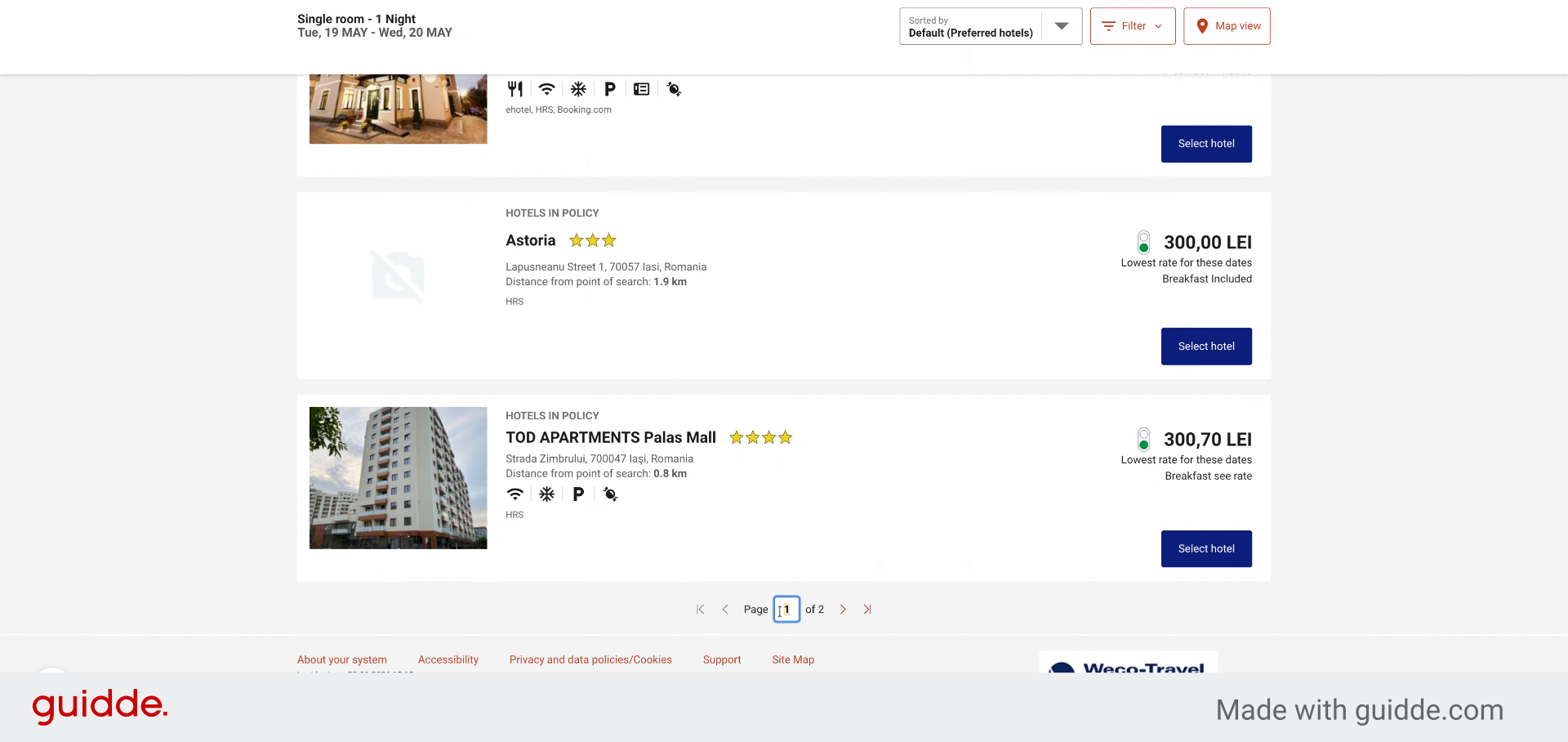Image resolution: width=1568 pixels, height=742 pixels.
Task: Switch to Map view
Action: tap(1227, 26)
